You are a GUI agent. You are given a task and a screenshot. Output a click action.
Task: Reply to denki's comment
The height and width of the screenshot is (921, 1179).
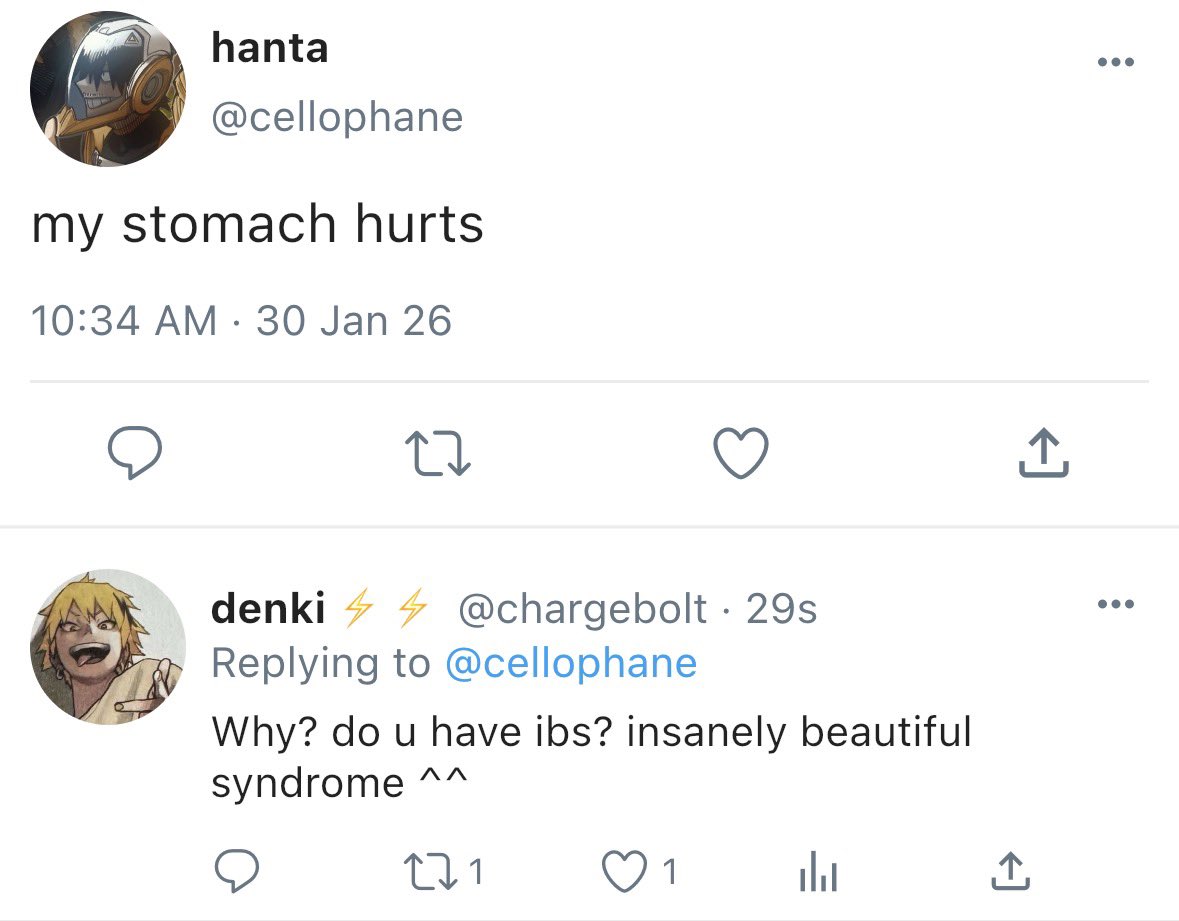237,871
